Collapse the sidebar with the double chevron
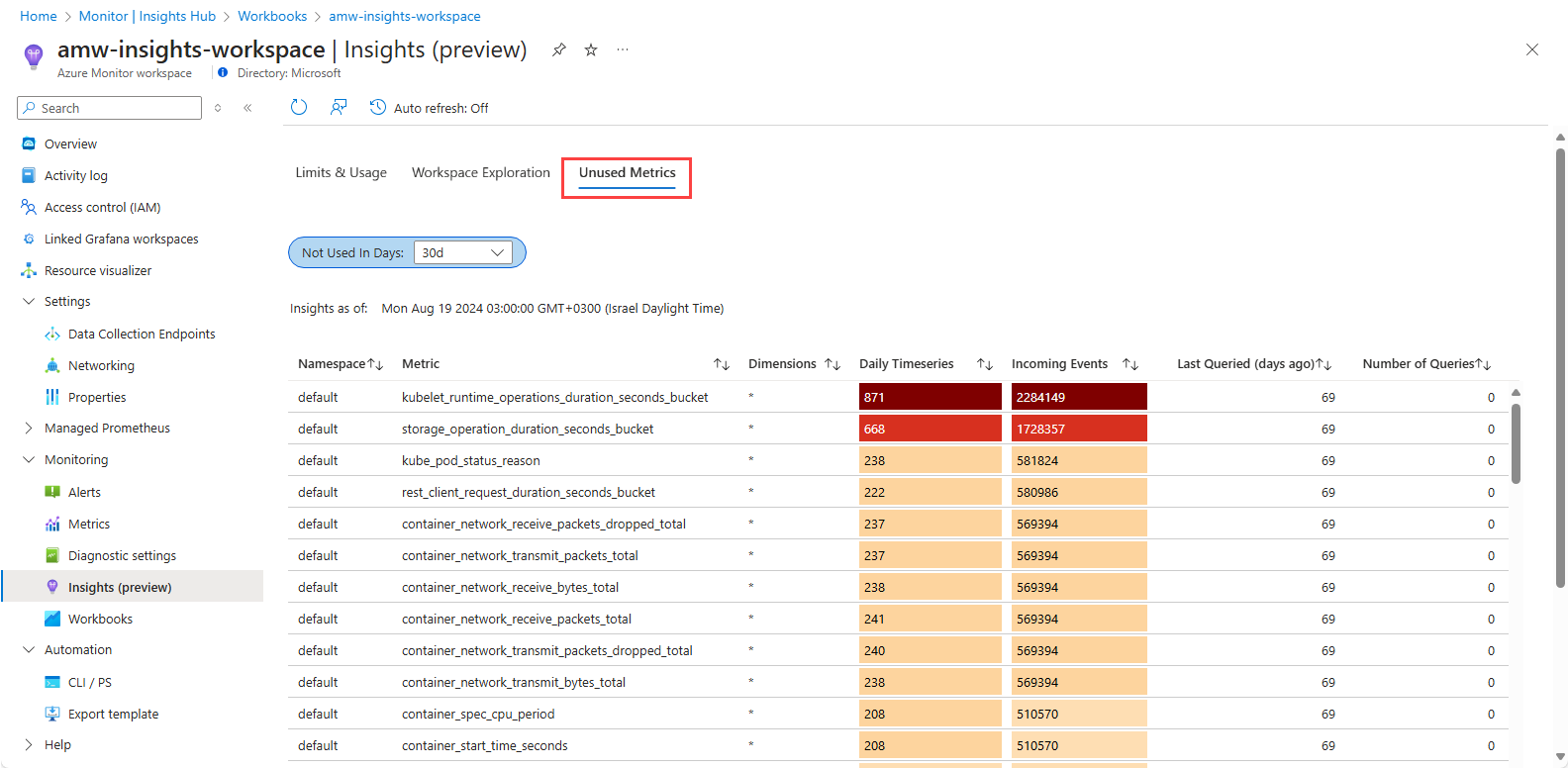Viewport: 1568px width, 768px height. click(247, 108)
